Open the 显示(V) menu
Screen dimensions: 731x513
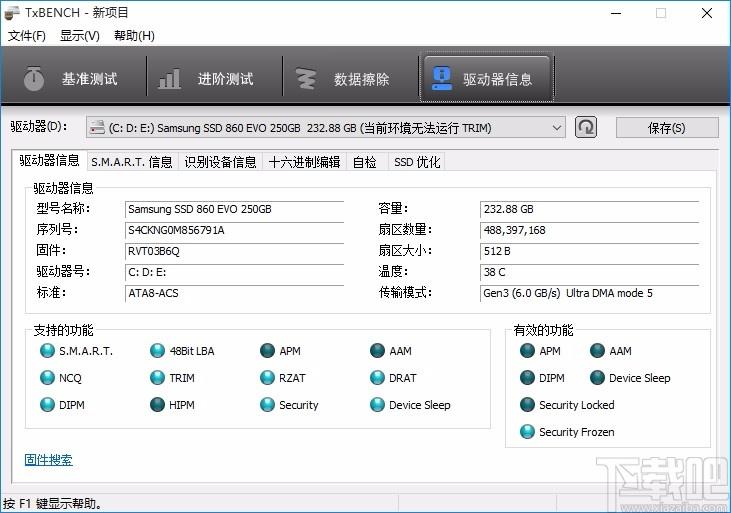[x=80, y=36]
